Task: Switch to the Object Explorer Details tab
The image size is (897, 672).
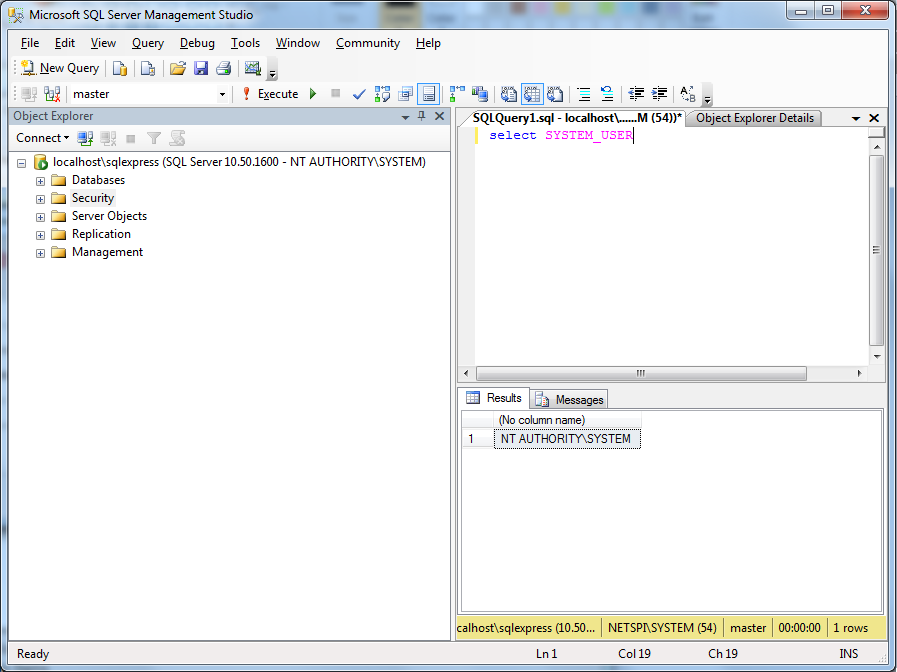Action: click(x=755, y=118)
